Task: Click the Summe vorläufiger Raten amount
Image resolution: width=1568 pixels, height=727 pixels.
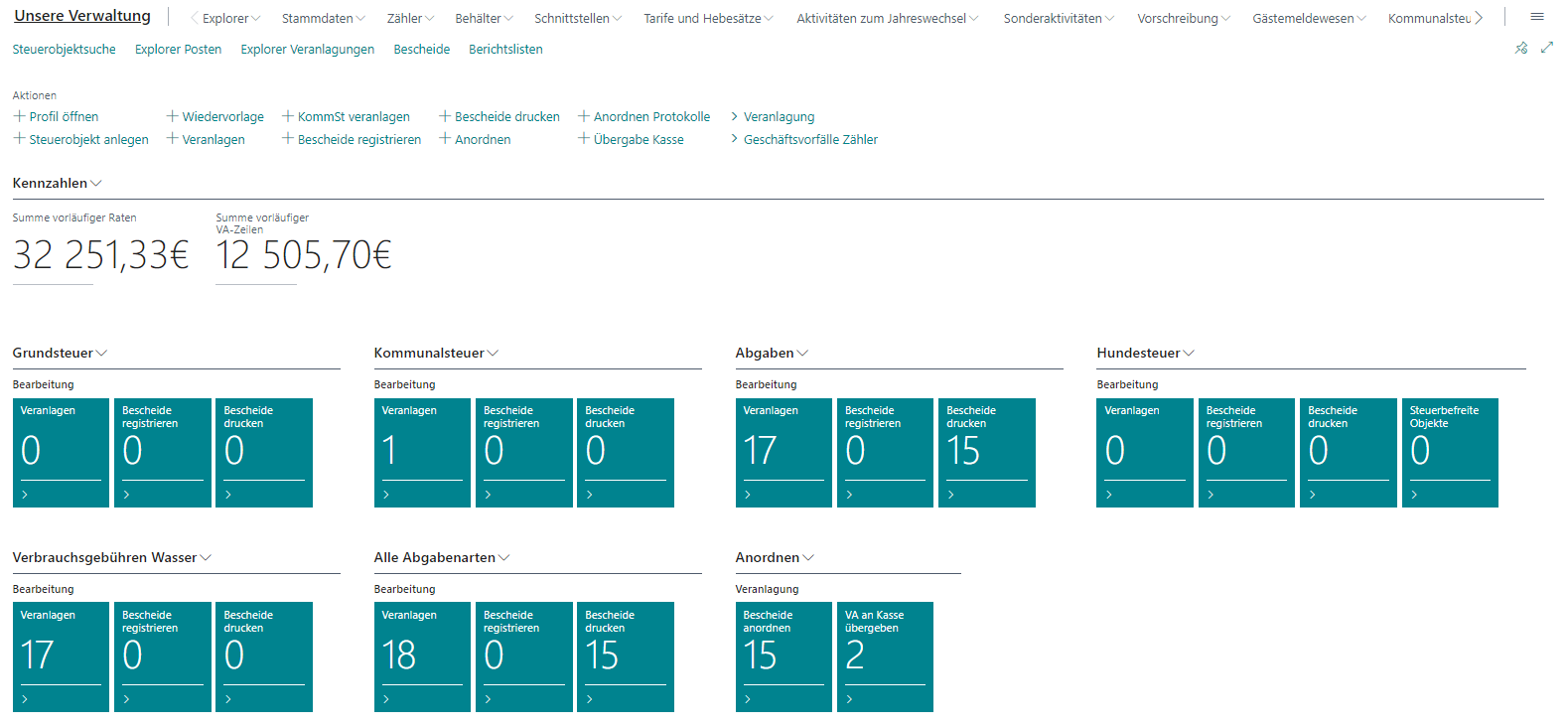Action: click(100, 255)
